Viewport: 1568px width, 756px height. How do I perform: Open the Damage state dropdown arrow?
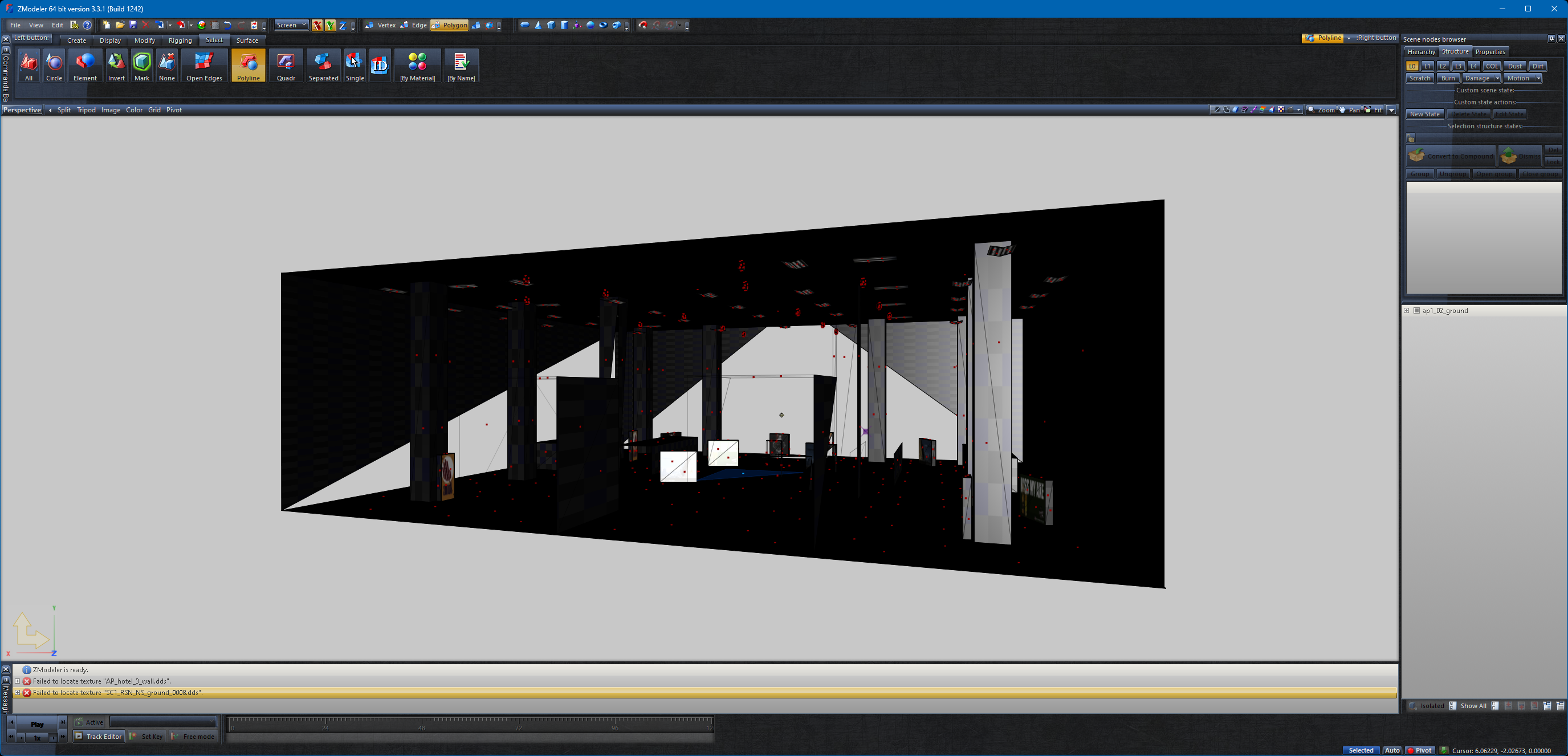[1497, 78]
